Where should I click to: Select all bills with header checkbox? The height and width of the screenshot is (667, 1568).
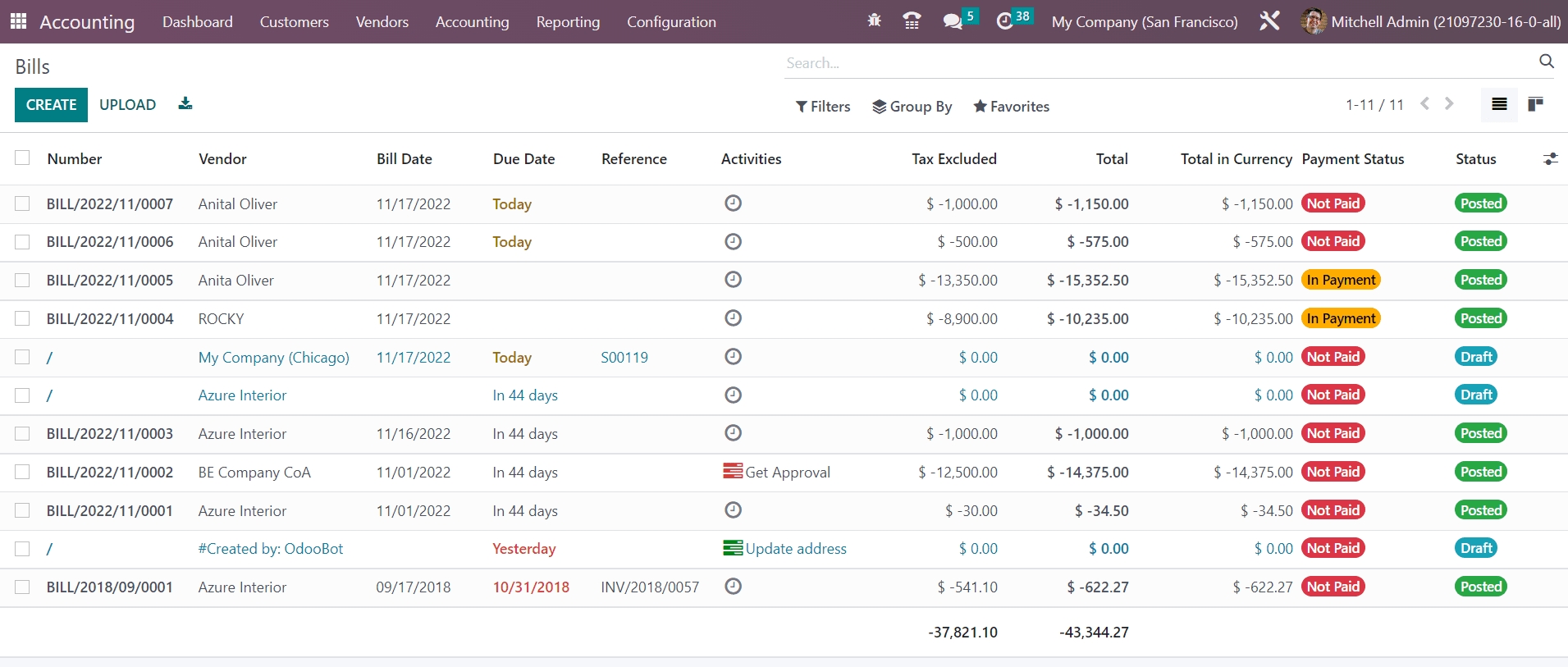tap(22, 158)
